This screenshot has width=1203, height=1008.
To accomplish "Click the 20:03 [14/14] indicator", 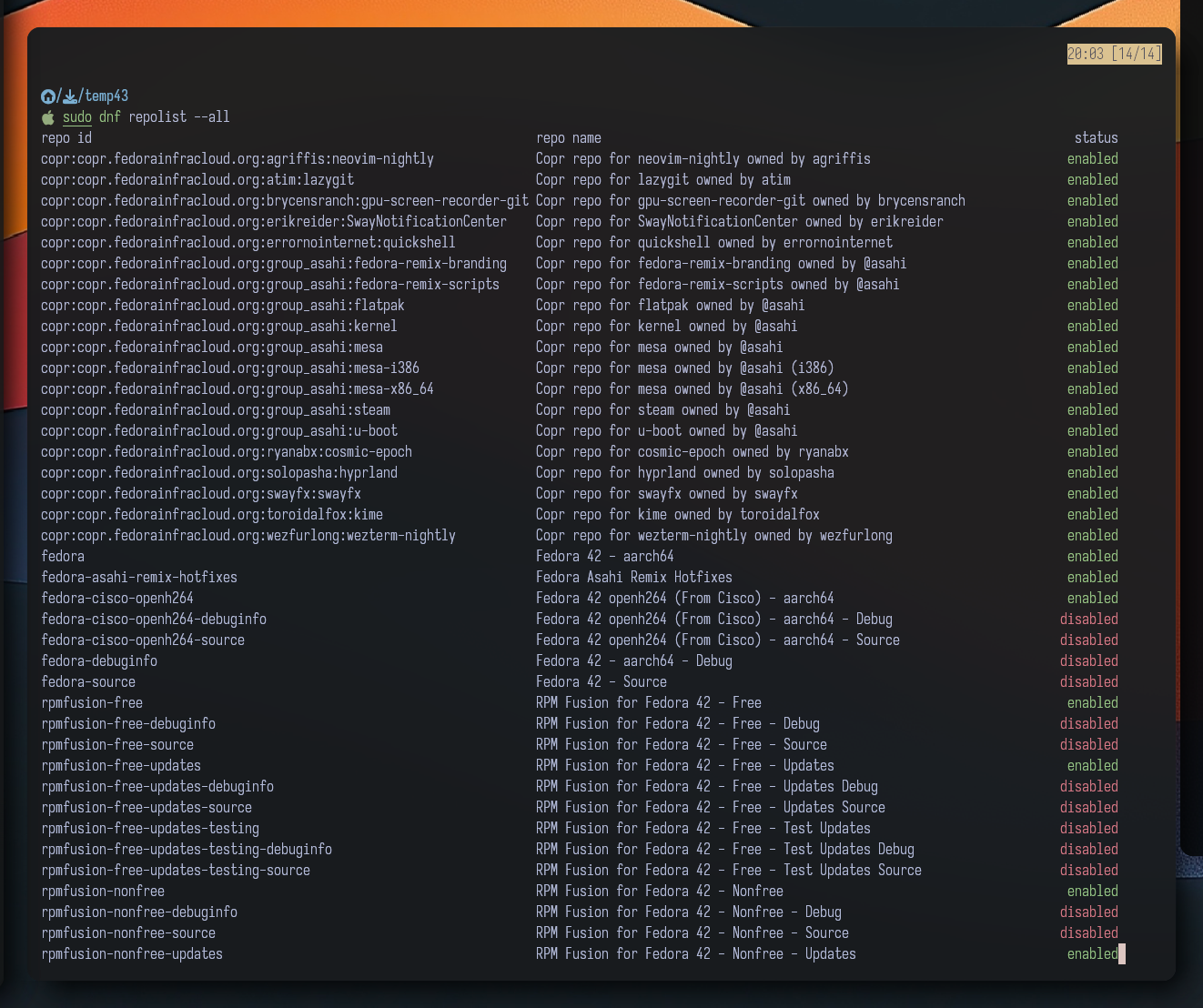I will click(1114, 54).
